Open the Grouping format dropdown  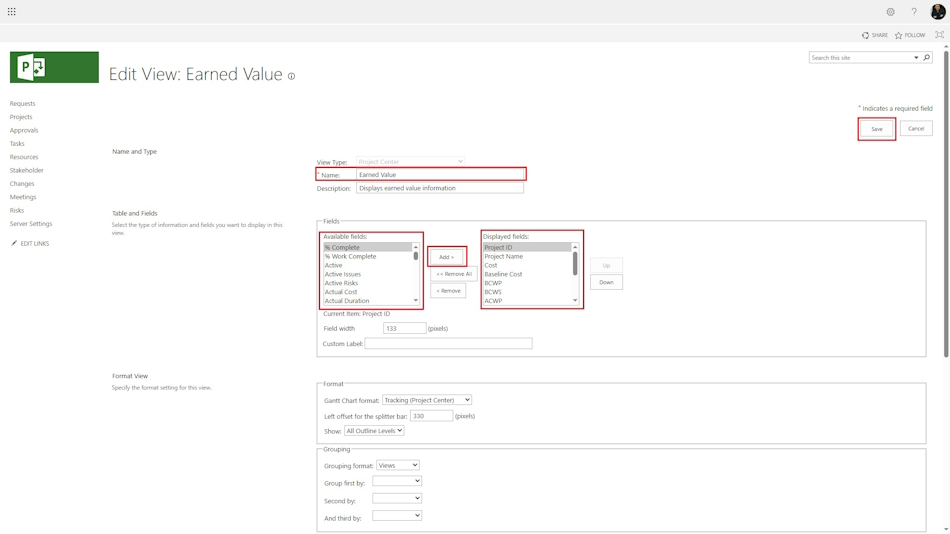coord(397,466)
